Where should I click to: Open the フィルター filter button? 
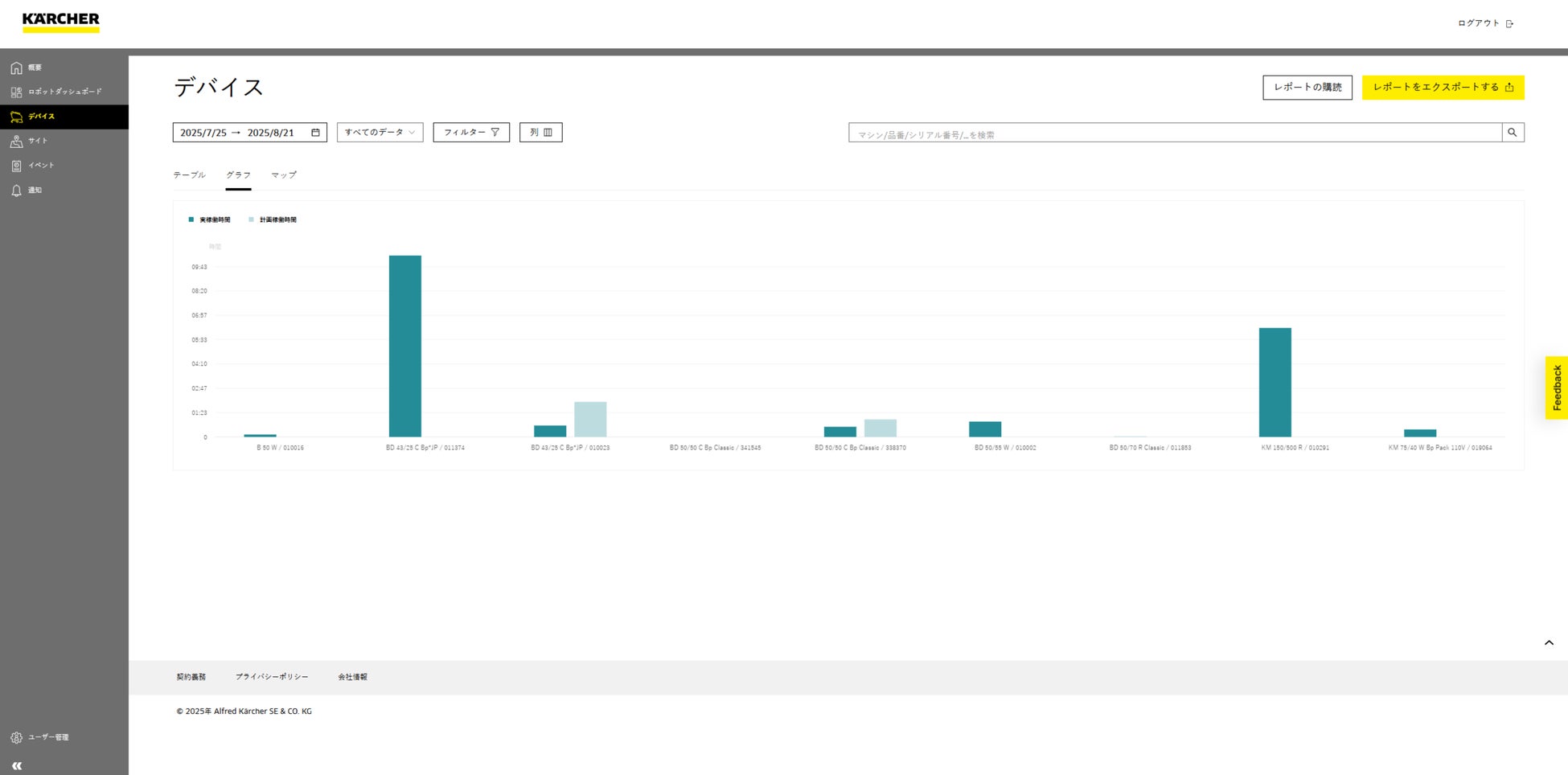(471, 133)
